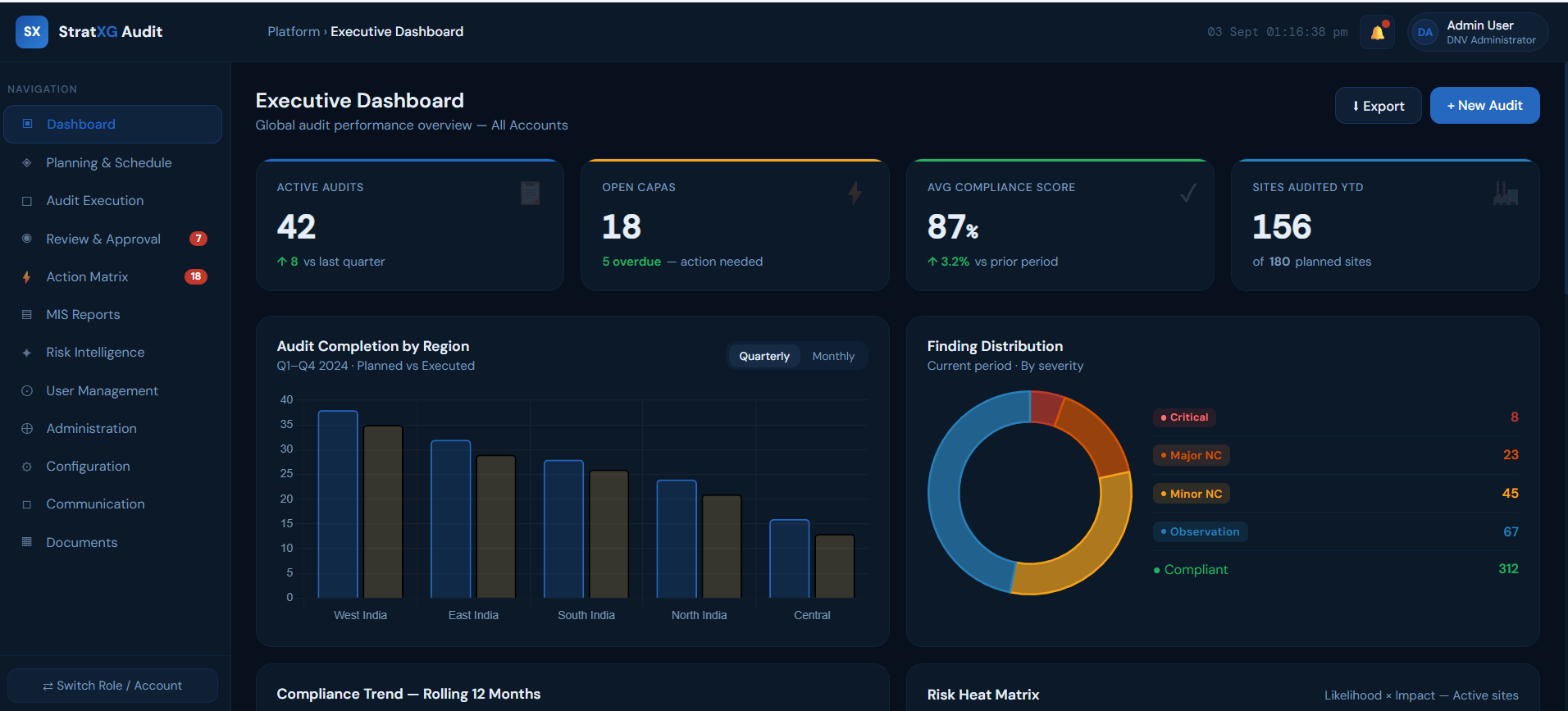Open Communication section

[x=113, y=504]
